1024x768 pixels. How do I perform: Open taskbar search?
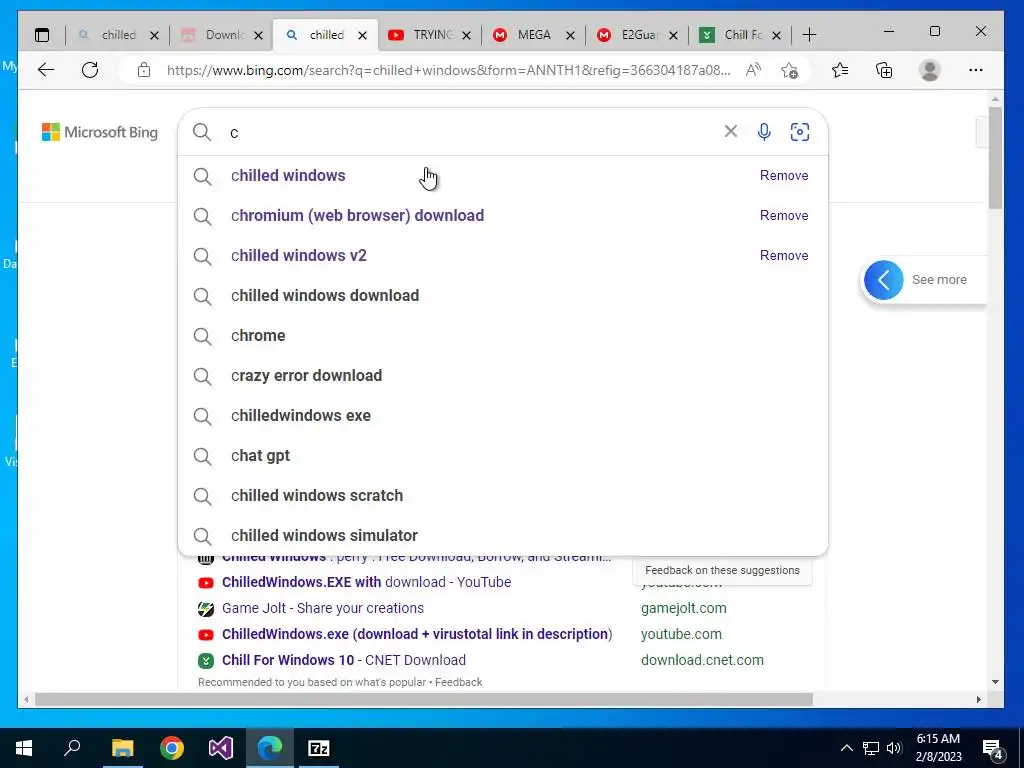coord(72,748)
